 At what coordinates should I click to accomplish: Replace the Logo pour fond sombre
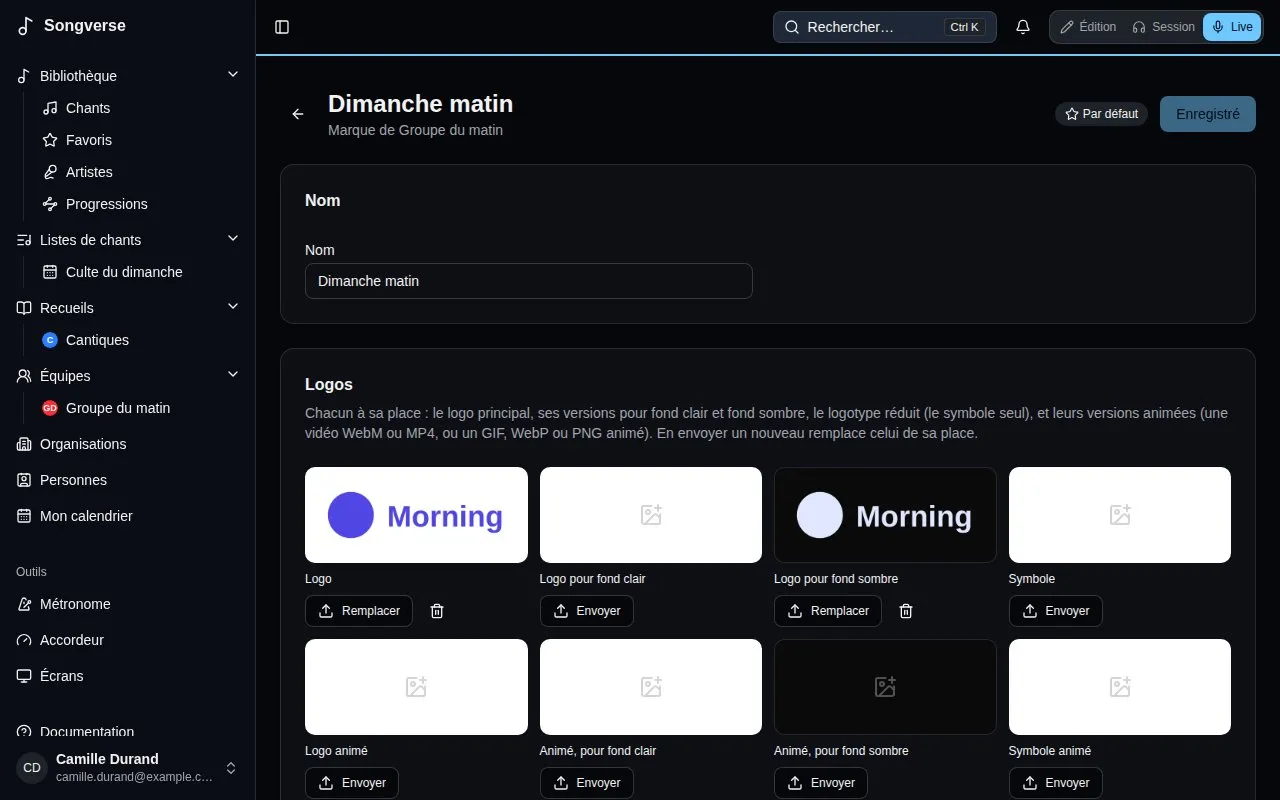click(828, 611)
